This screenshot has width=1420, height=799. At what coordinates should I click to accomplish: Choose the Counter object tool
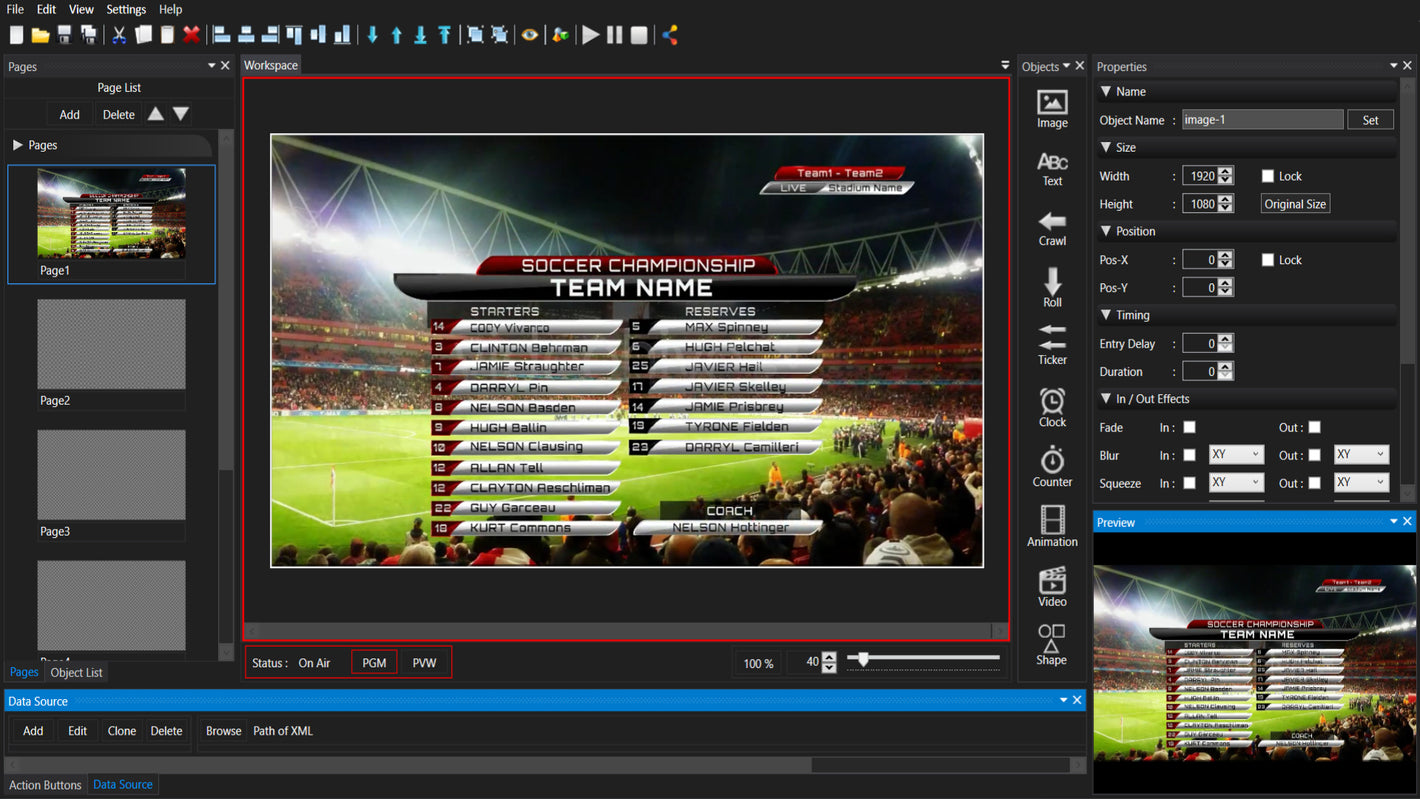[x=1052, y=466]
